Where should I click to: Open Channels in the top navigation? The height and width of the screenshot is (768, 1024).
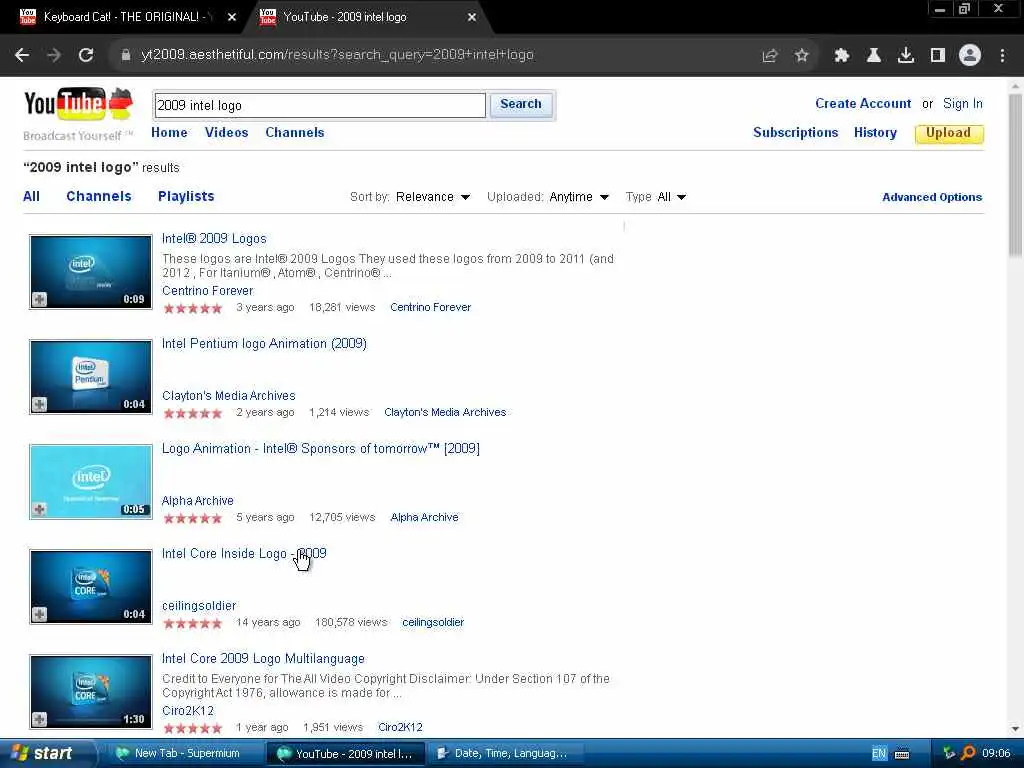[x=295, y=133]
